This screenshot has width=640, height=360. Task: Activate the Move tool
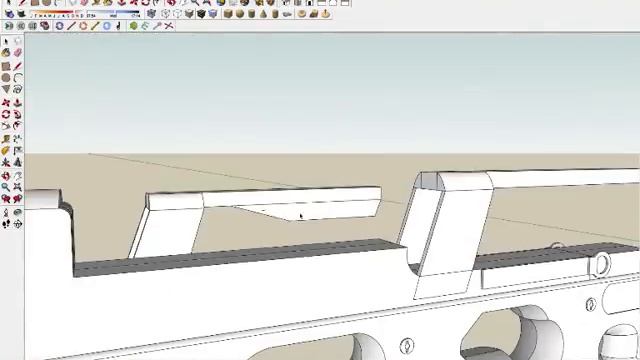[x=6, y=102]
